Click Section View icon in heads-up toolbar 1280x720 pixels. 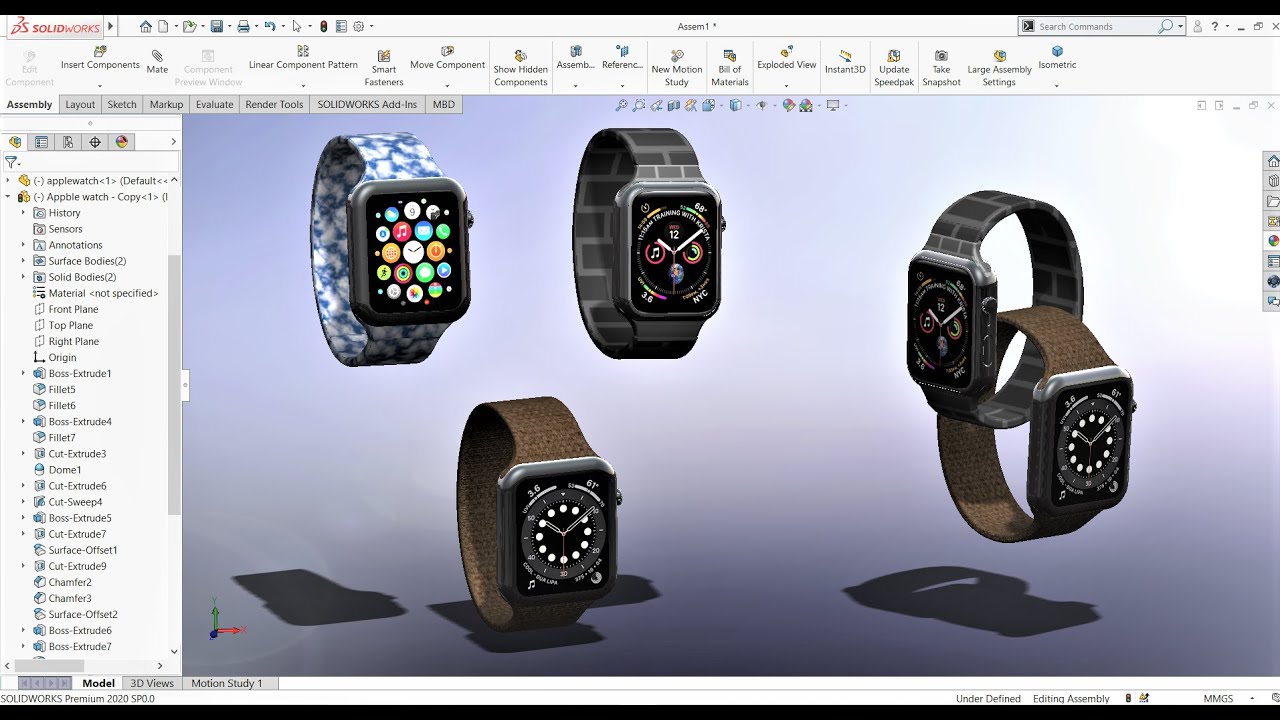click(x=675, y=105)
